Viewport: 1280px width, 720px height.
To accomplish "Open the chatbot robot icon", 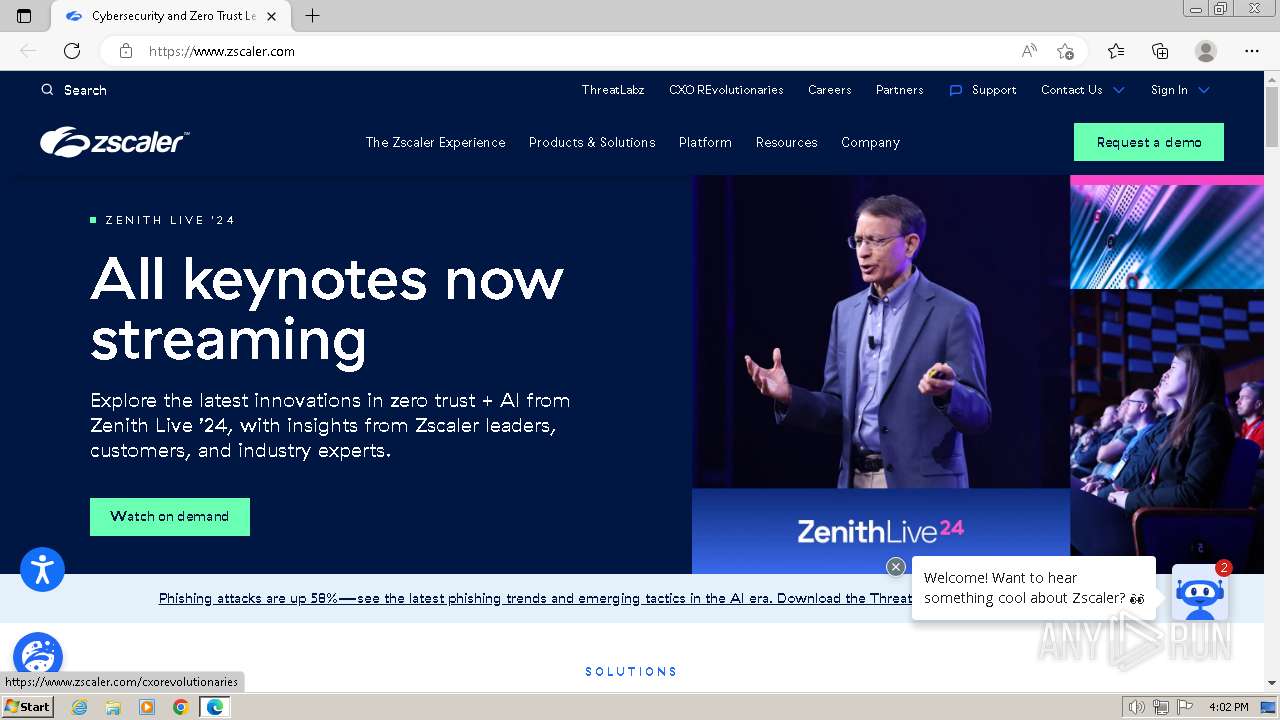I will [1200, 592].
